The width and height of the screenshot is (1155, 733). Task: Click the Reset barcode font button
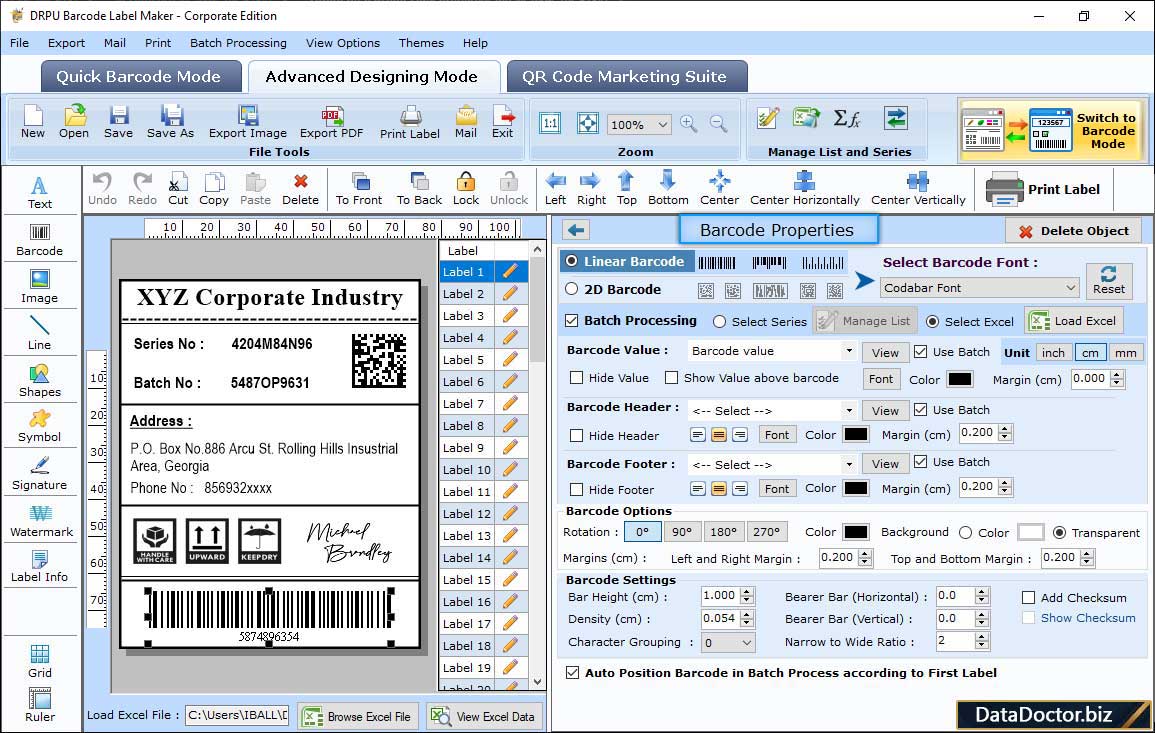(1109, 279)
